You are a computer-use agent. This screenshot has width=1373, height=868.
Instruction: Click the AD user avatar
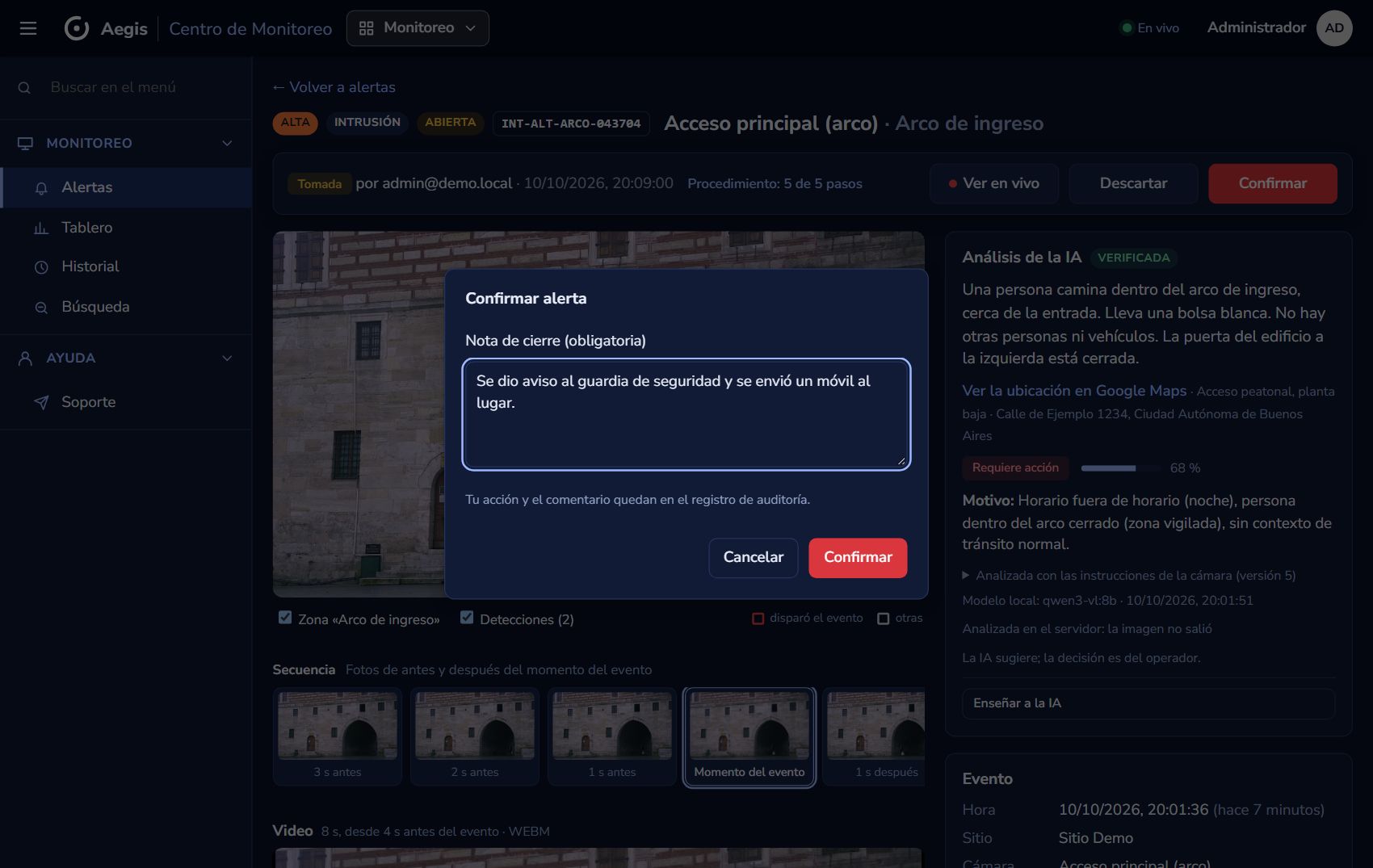click(1334, 28)
